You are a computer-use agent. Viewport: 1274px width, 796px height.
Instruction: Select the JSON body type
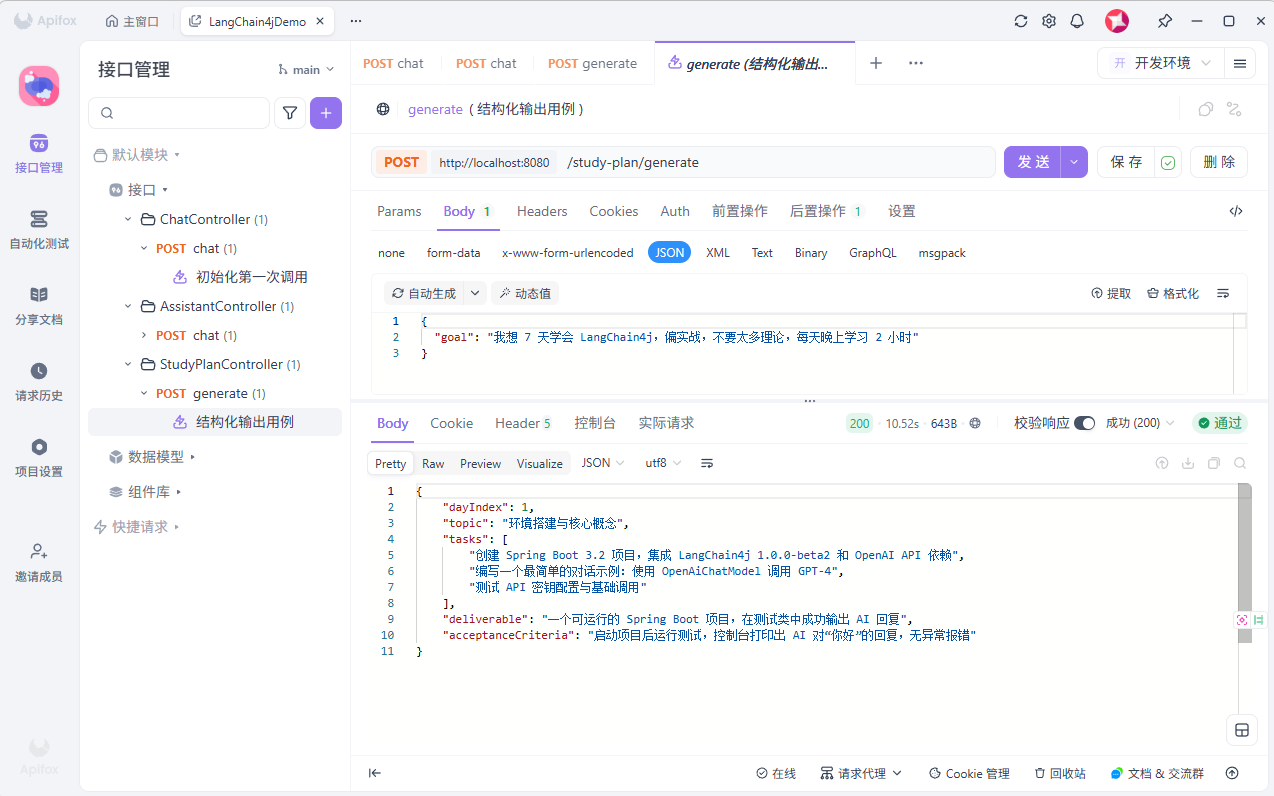pyautogui.click(x=670, y=253)
